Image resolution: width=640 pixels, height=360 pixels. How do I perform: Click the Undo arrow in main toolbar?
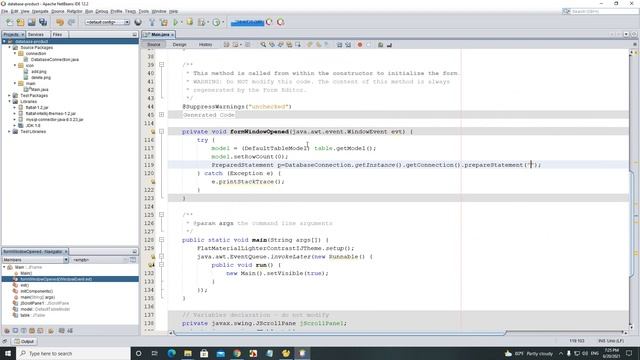(x=60, y=22)
